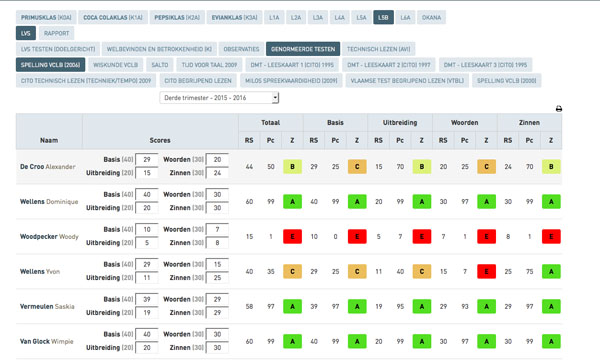
Task: Click the student name Van Glock Wimpie
Action: pos(47,341)
